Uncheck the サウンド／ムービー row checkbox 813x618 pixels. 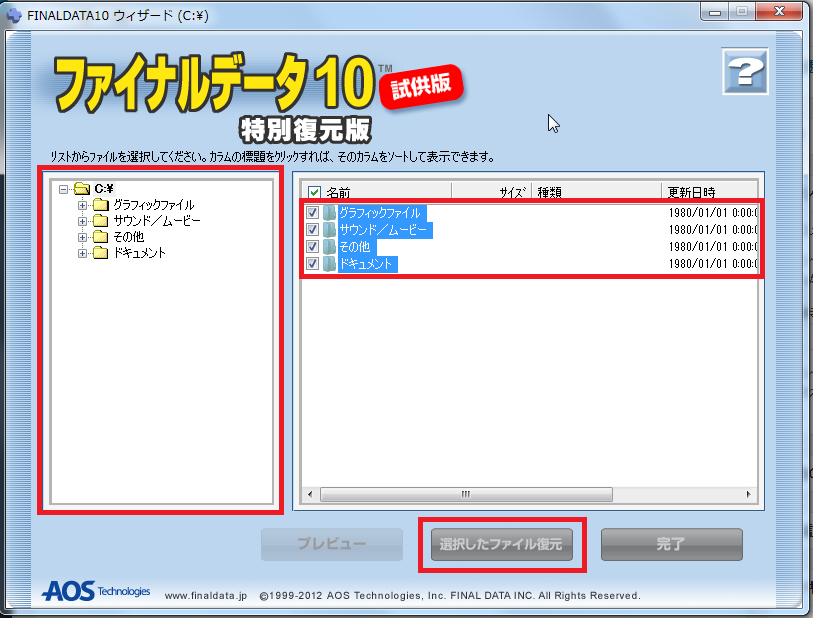click(x=312, y=230)
